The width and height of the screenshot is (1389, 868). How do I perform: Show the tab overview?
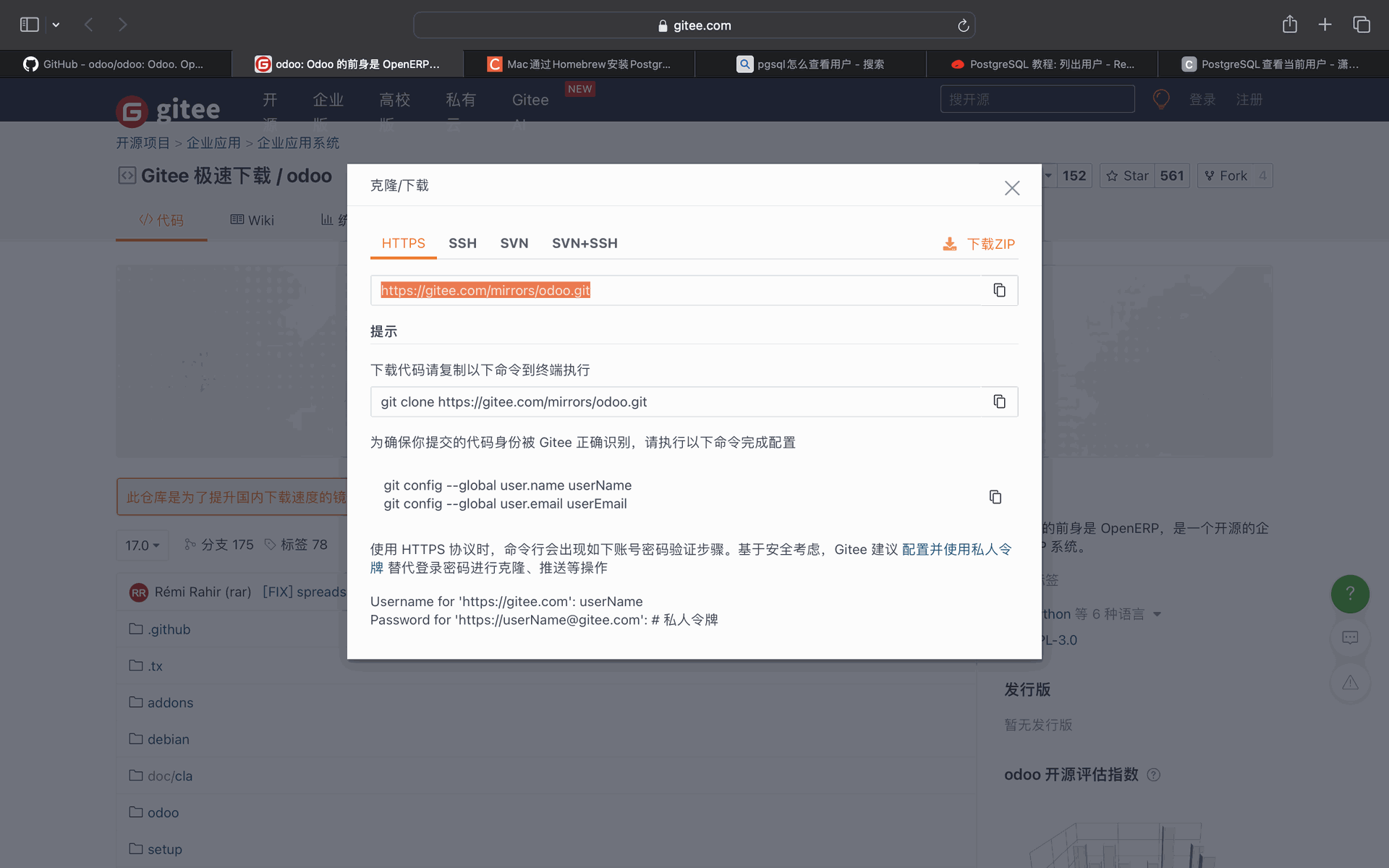click(x=1362, y=25)
